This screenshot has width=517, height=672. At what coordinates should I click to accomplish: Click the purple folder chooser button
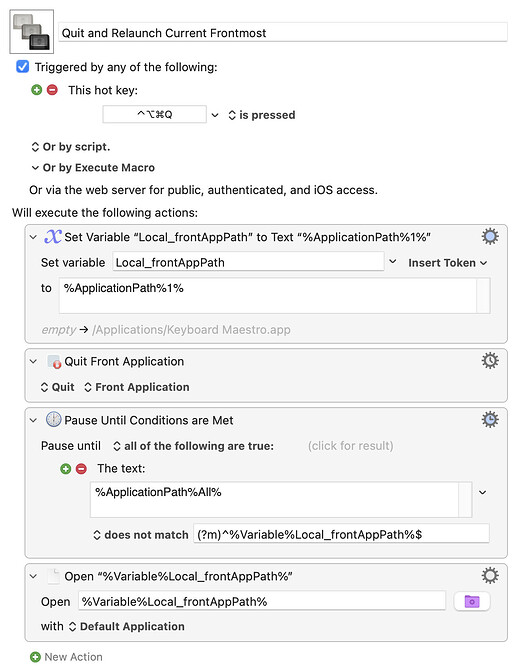pyautogui.click(x=472, y=601)
